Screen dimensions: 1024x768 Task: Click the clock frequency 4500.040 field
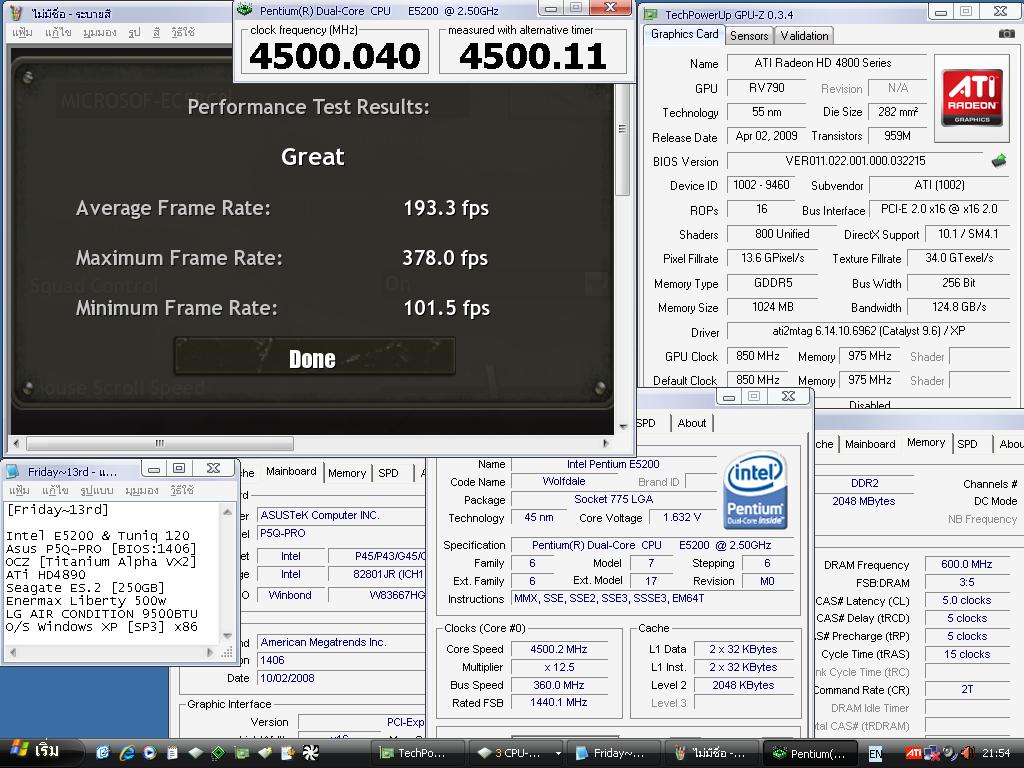(335, 56)
